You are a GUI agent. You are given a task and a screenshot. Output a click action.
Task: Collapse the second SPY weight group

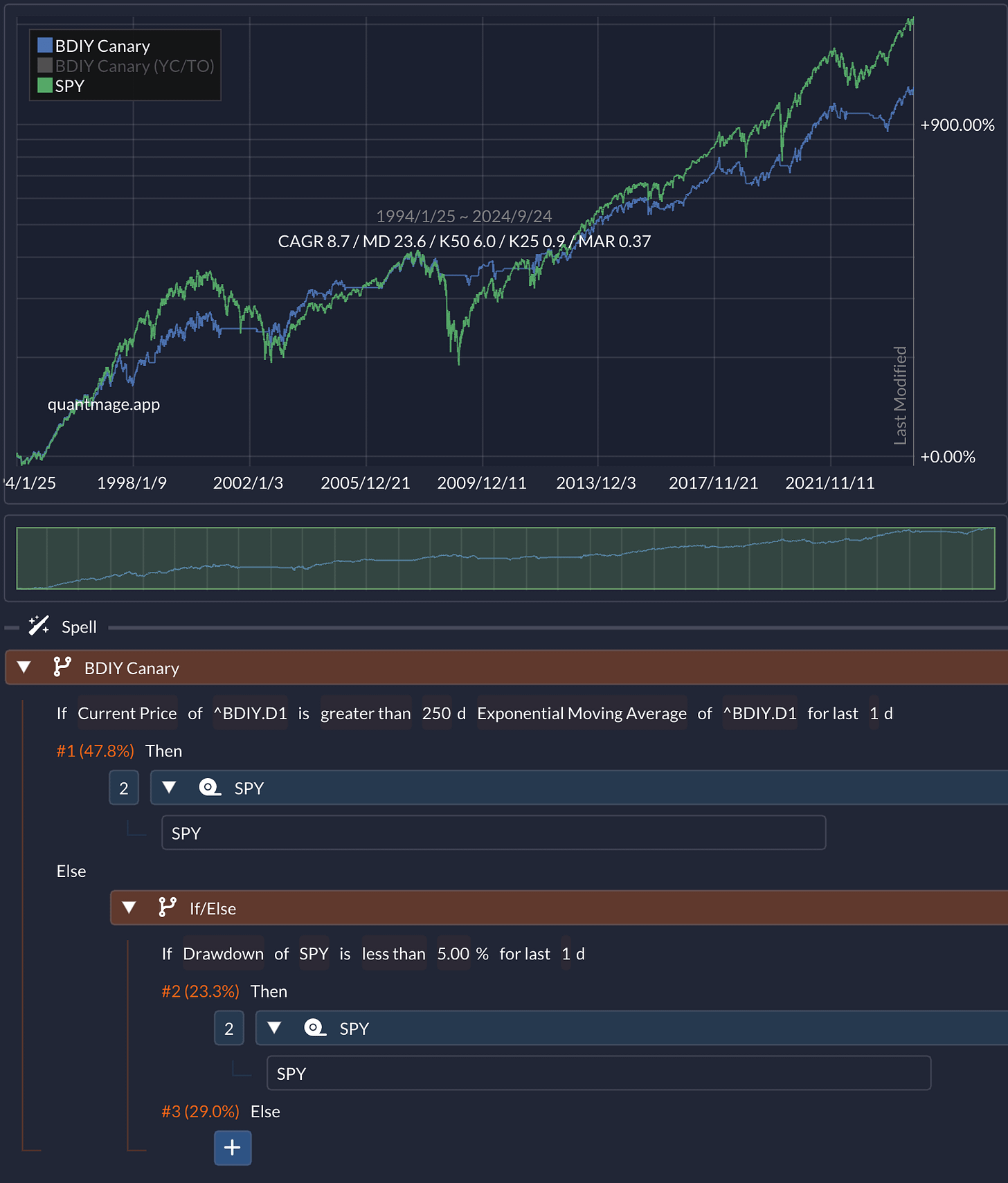tap(275, 1028)
